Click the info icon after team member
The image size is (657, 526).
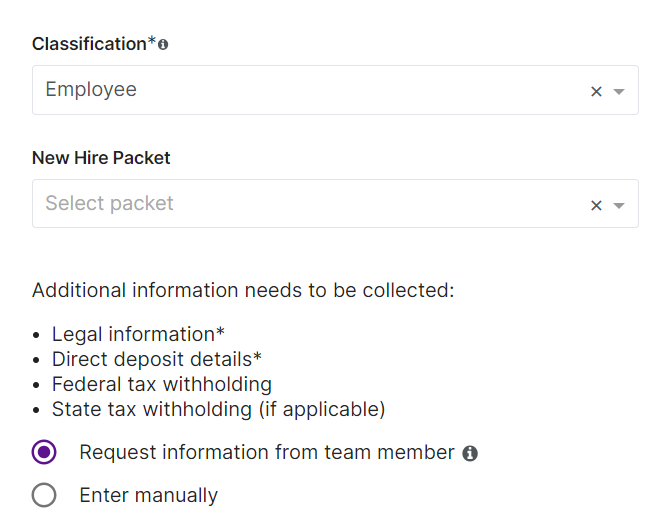pos(470,453)
